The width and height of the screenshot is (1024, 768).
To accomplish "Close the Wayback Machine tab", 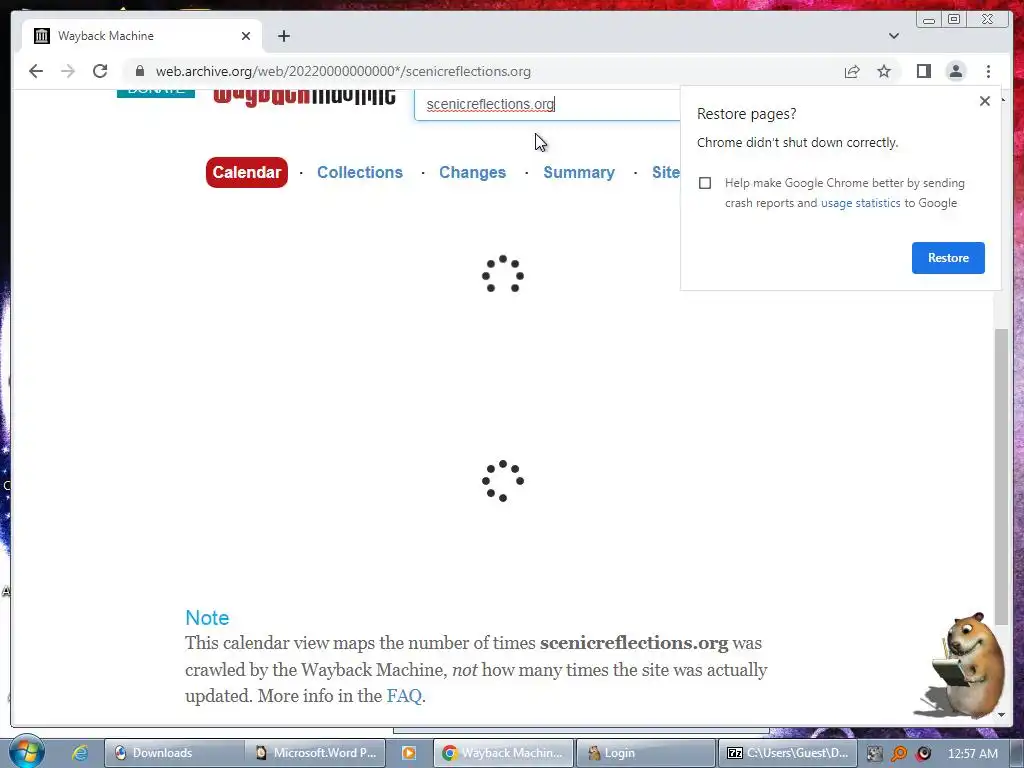I will (246, 36).
